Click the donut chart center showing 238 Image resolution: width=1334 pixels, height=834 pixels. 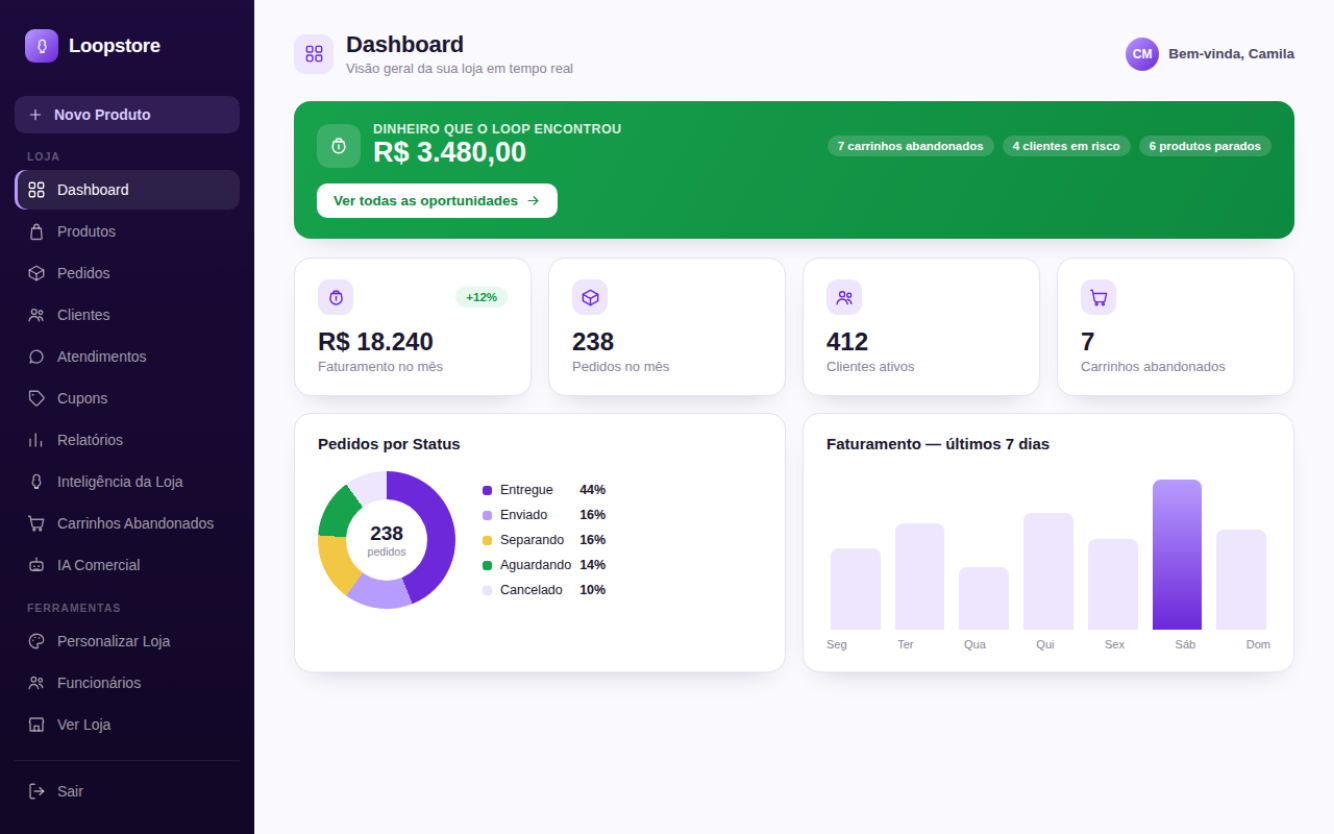(x=387, y=540)
